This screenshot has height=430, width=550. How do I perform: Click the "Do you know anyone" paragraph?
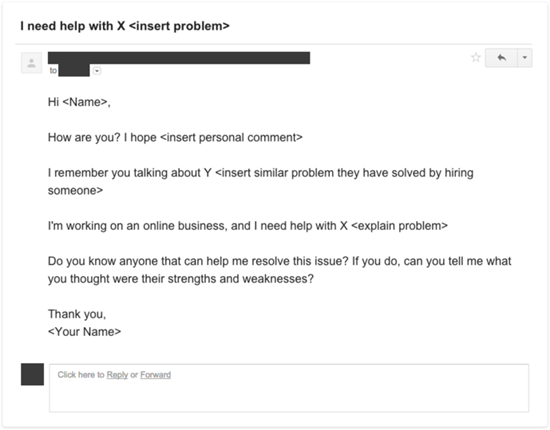click(280, 270)
